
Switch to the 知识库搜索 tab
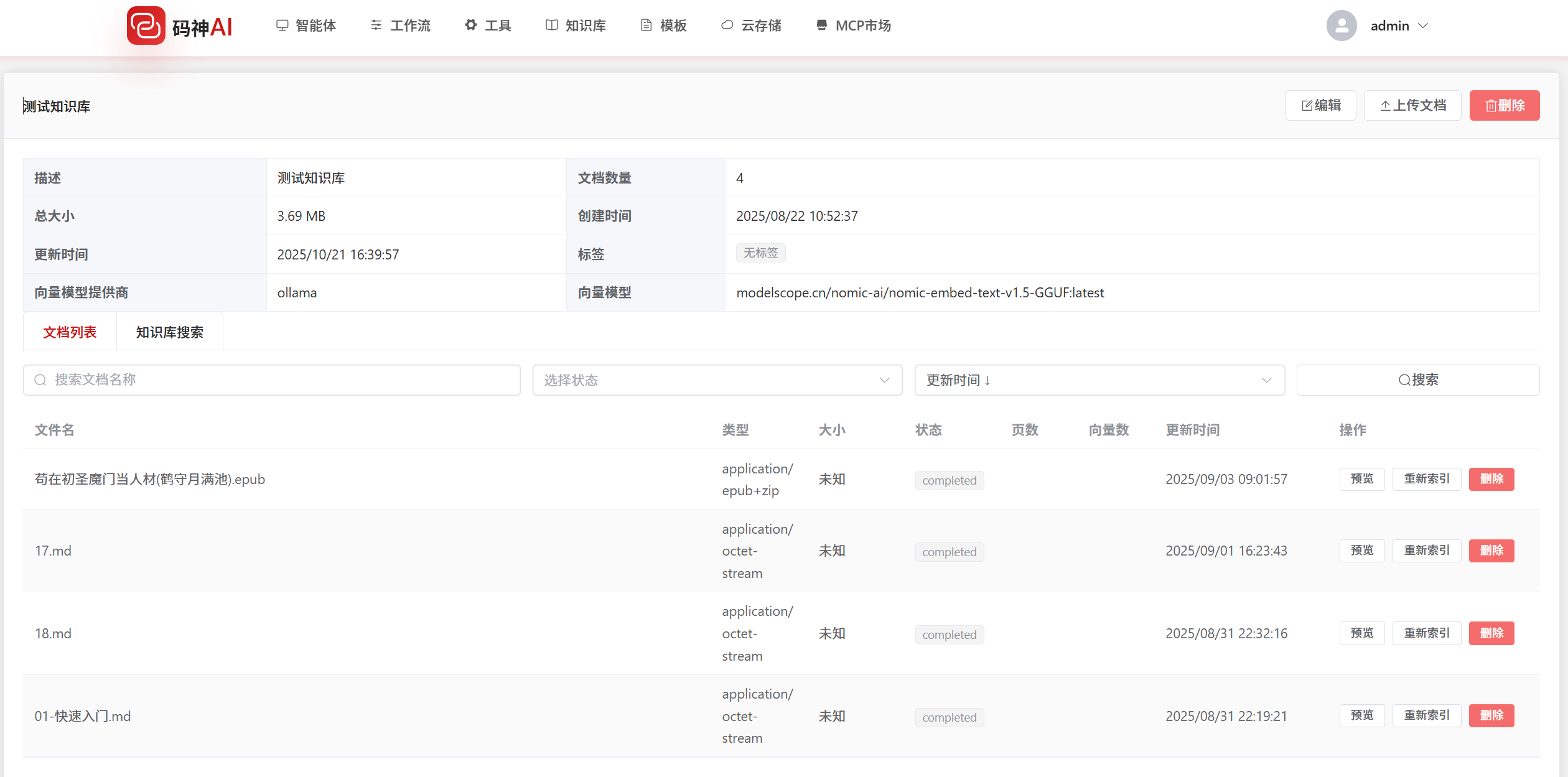(x=169, y=332)
